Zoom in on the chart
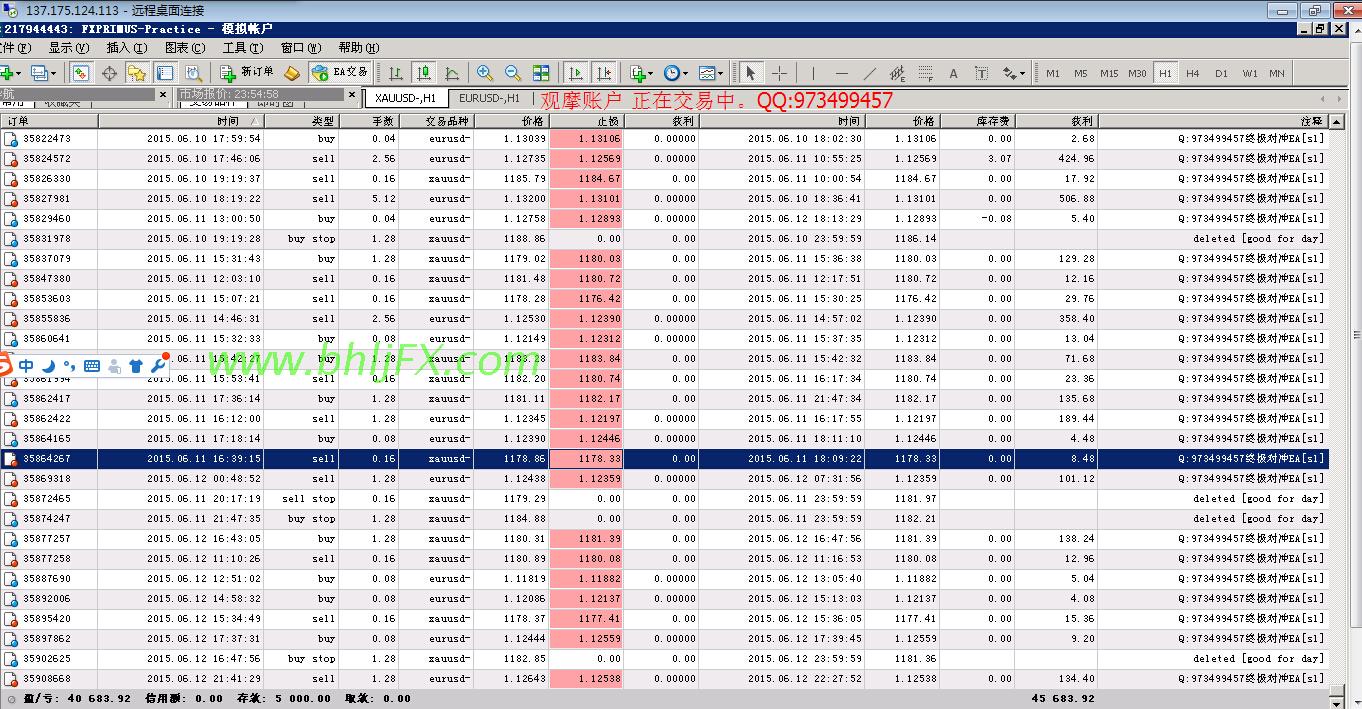1362x709 pixels. (x=485, y=73)
